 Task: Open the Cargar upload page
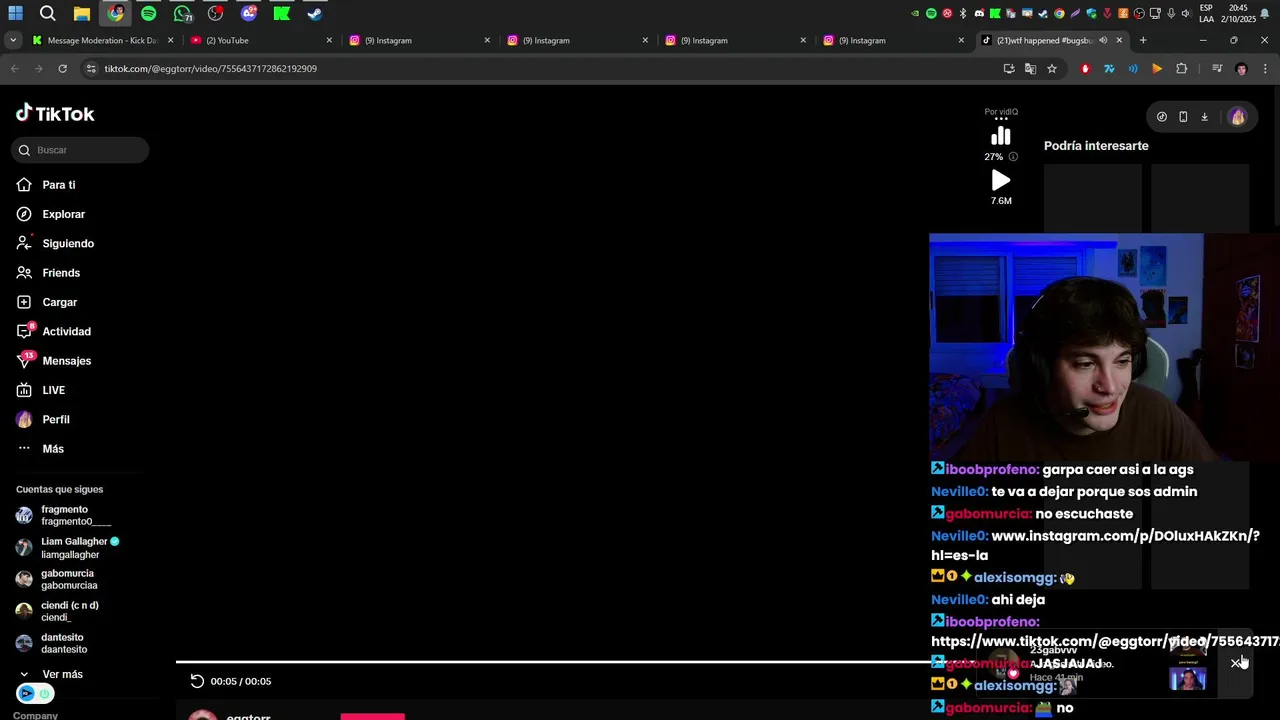(47, 302)
